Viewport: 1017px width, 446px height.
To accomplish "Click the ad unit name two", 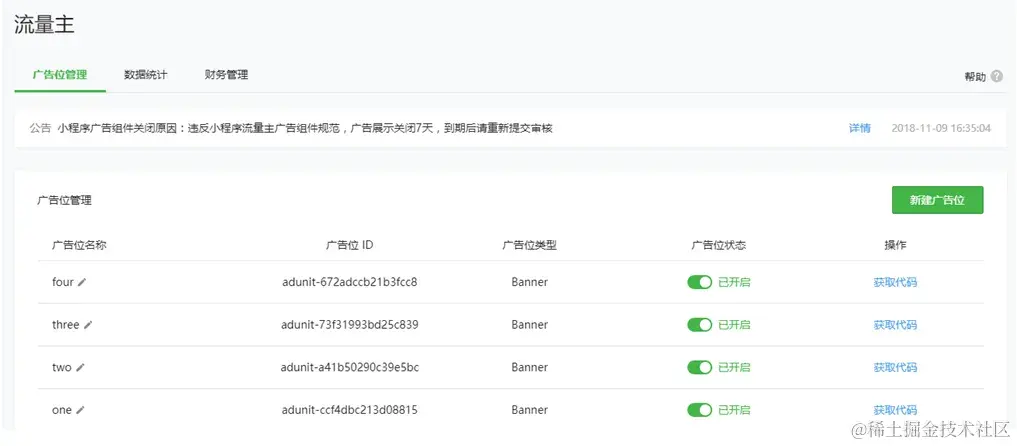I will coord(62,367).
